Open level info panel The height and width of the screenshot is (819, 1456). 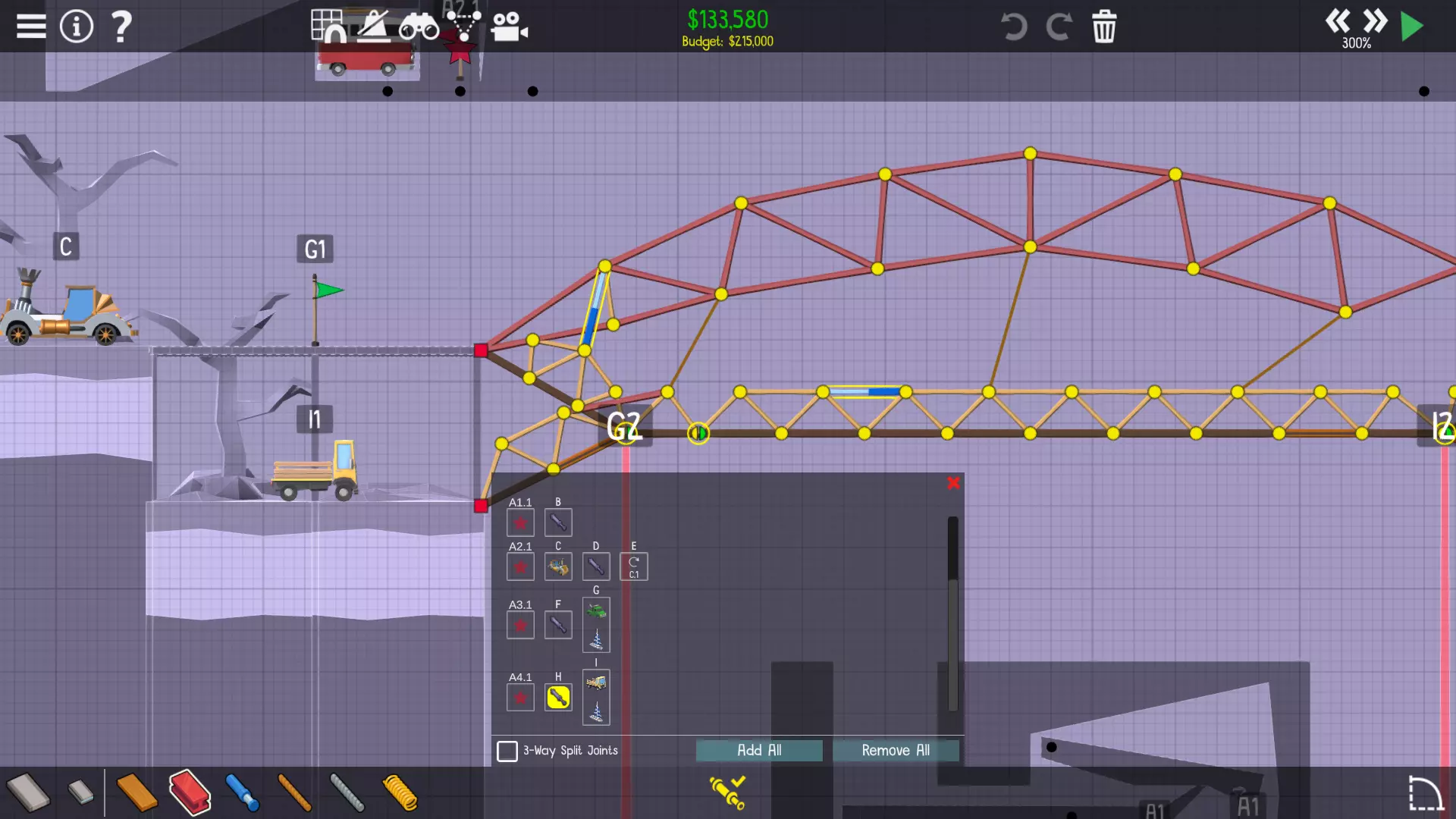click(76, 27)
